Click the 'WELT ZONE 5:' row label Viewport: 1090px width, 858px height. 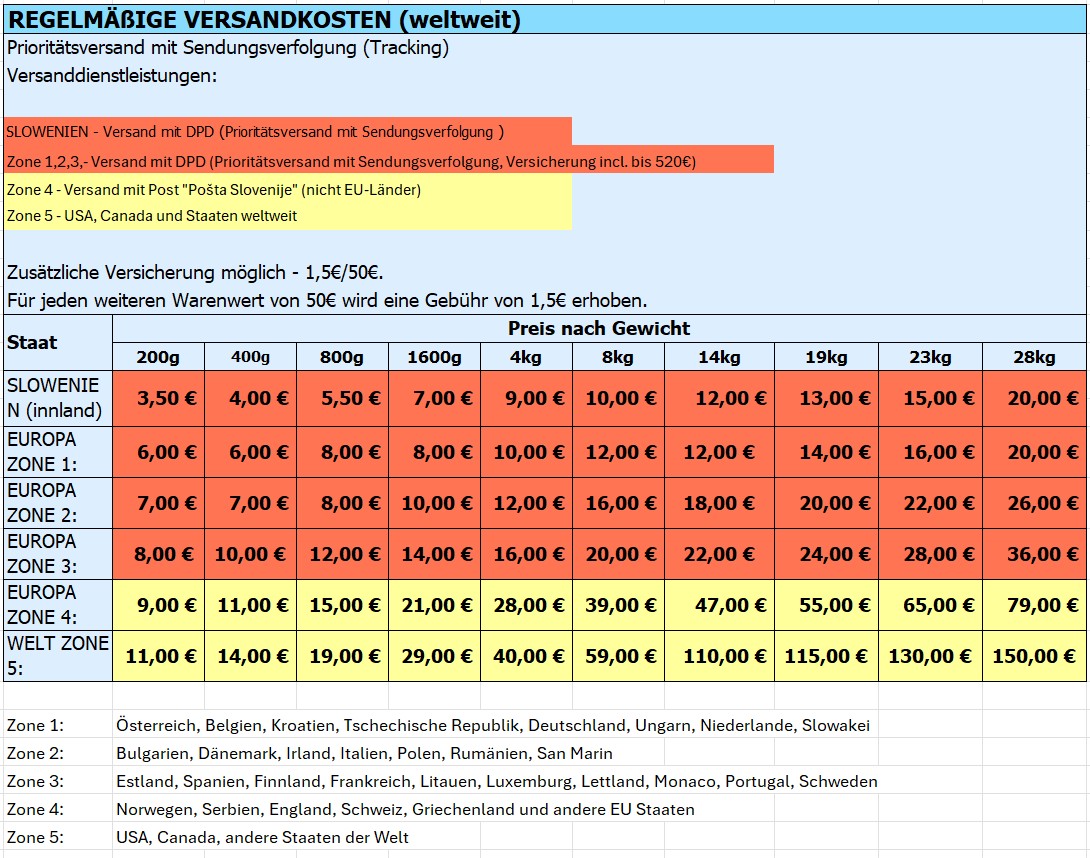(58, 656)
